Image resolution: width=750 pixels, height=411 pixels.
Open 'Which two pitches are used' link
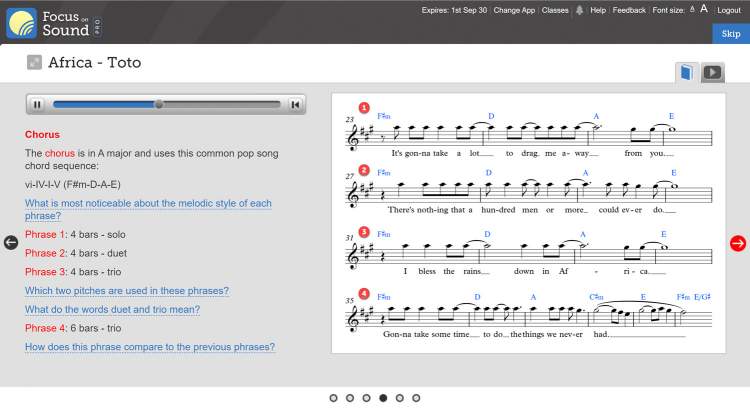coord(127,290)
